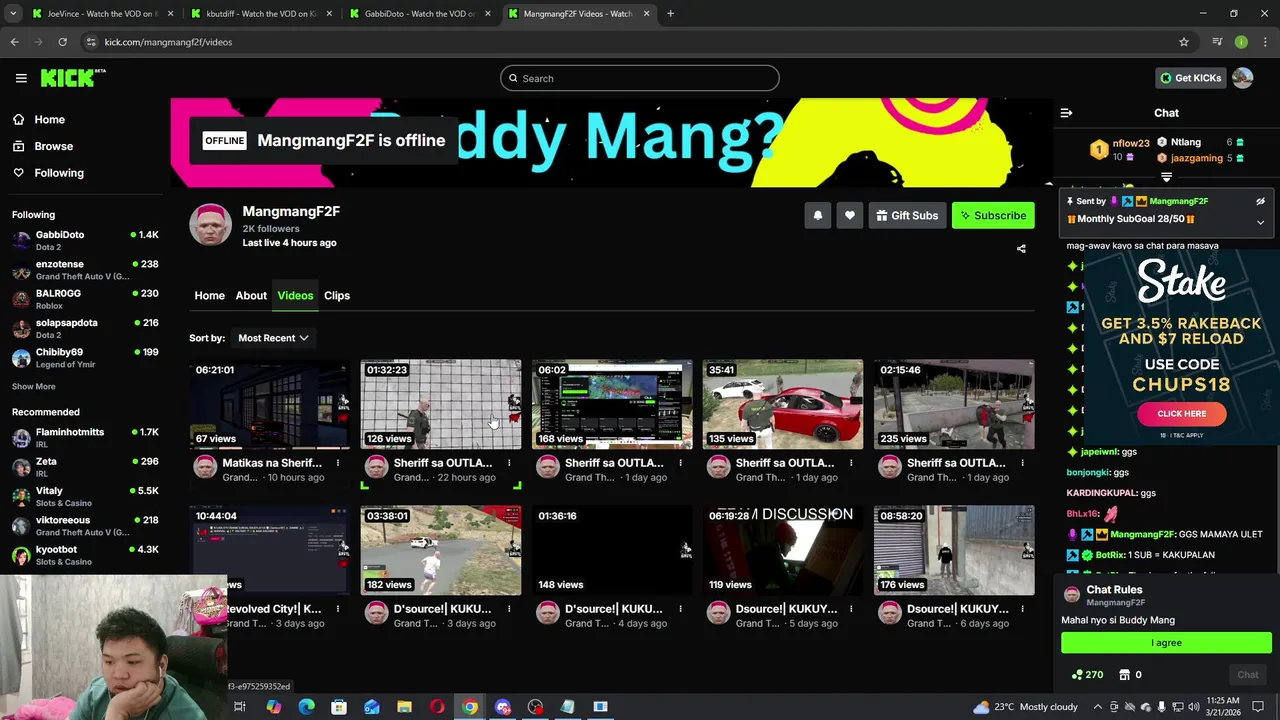Expand the gift leaderboard drawer handle
Screen dimensions: 1280x720
coord(1166,177)
